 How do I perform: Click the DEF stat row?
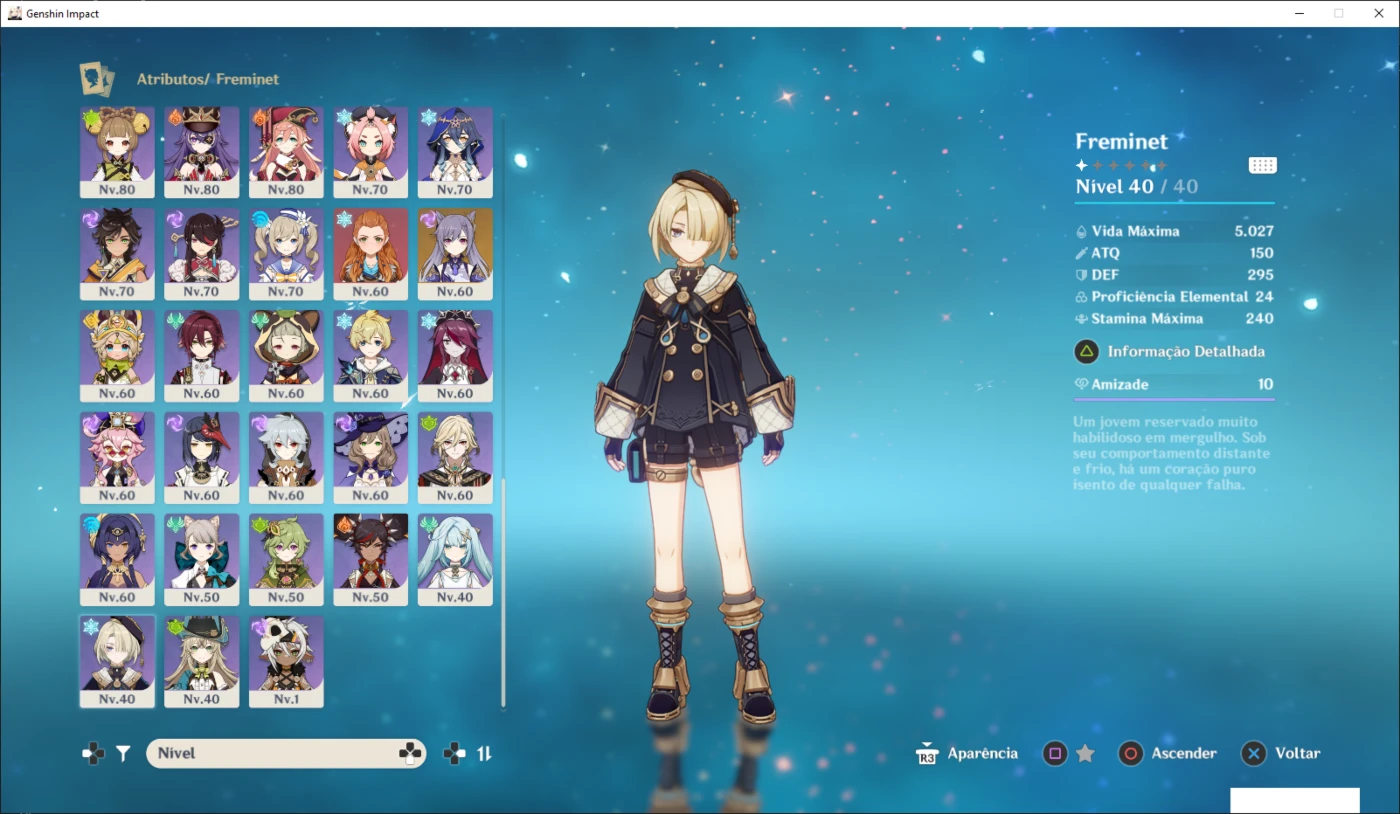1174,275
